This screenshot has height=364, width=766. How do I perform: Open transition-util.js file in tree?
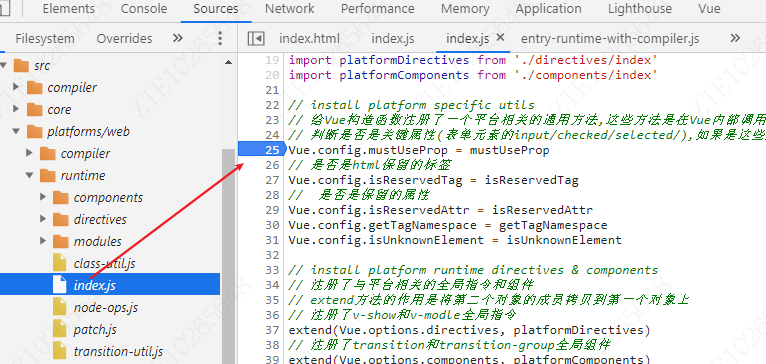(118, 352)
